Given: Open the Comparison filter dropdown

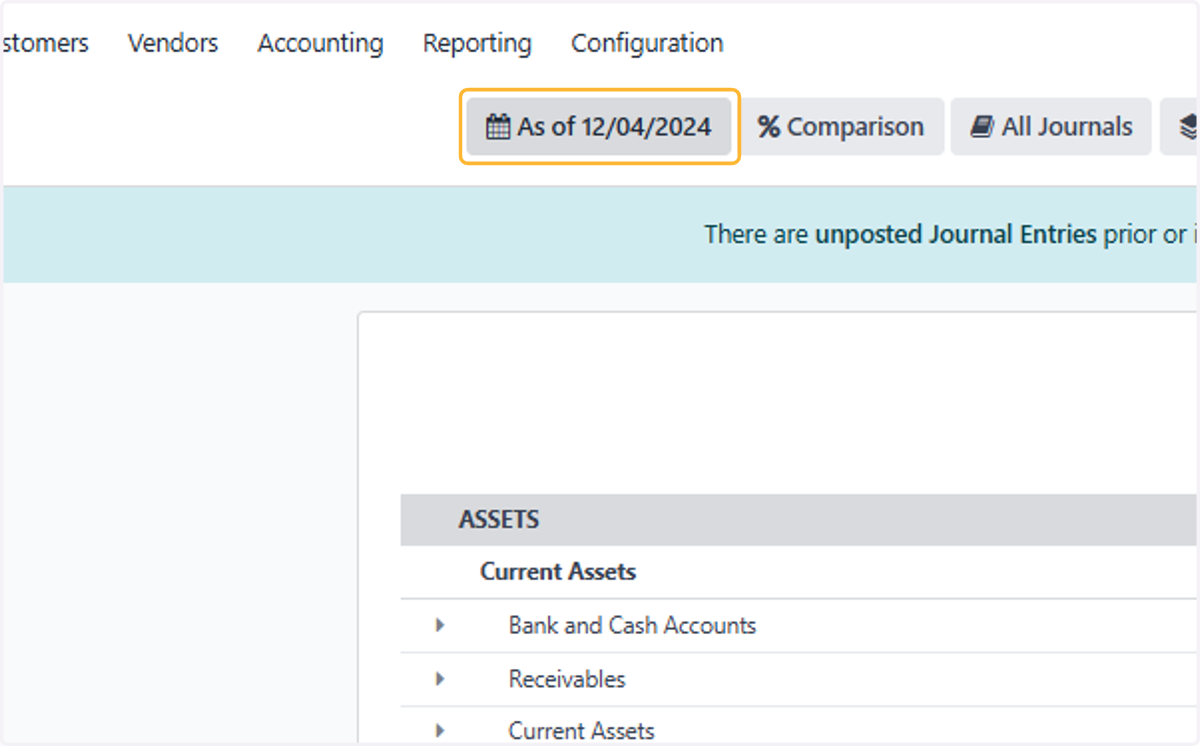Looking at the screenshot, I should tap(841, 127).
